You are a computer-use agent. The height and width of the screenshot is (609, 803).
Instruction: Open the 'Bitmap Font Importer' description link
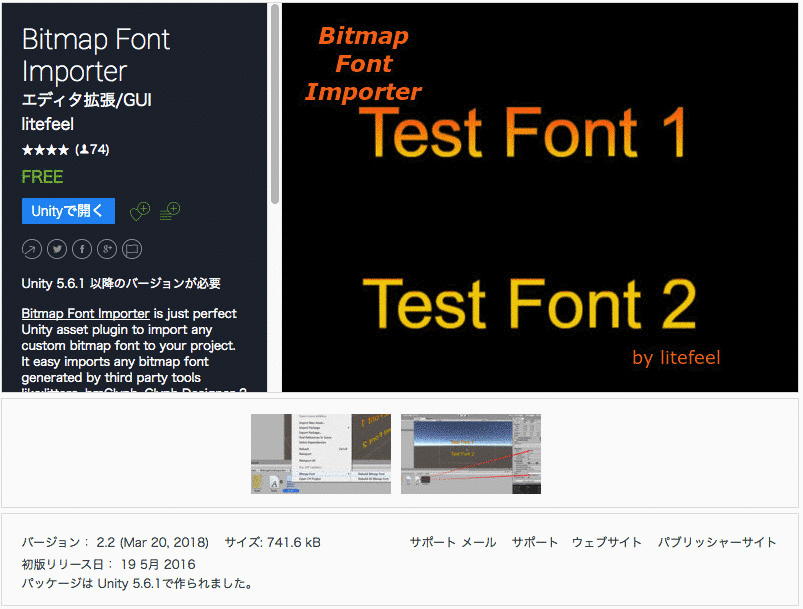click(86, 313)
